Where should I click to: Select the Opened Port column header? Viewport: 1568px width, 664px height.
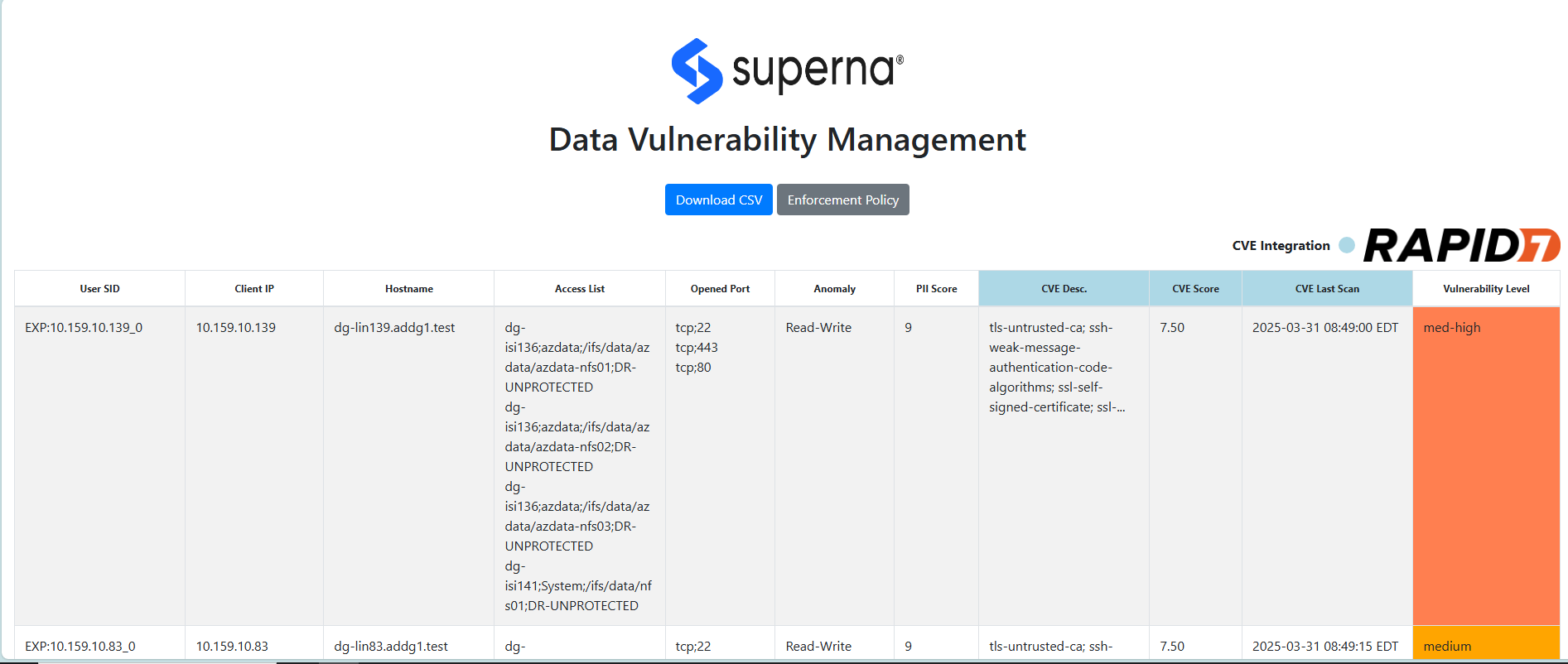[721, 289]
